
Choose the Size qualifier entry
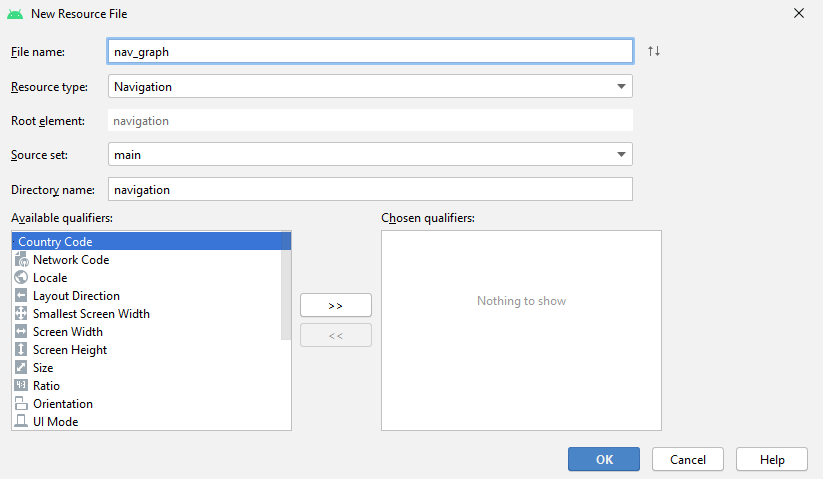coord(43,368)
